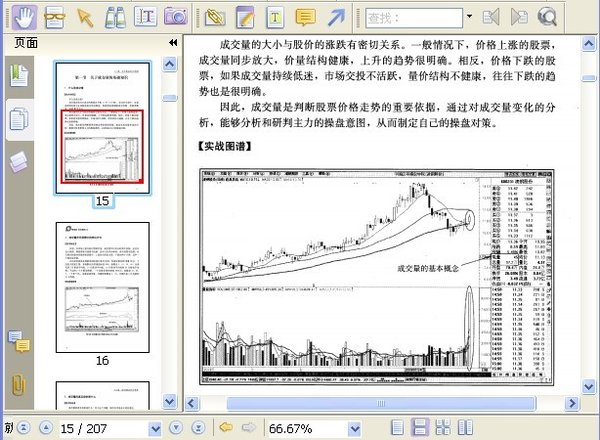This screenshot has height=440, width=600.
Task: Go to the last page
Action: (199, 428)
